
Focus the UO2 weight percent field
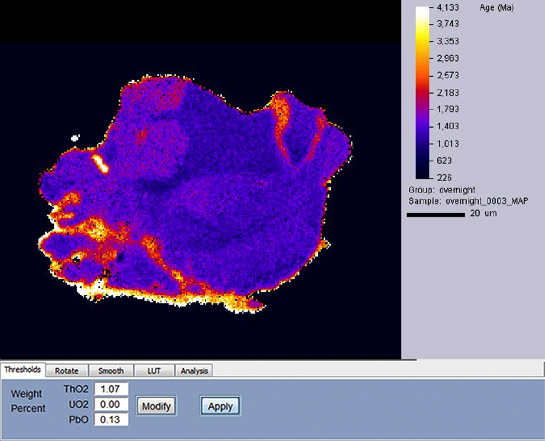click(x=111, y=404)
